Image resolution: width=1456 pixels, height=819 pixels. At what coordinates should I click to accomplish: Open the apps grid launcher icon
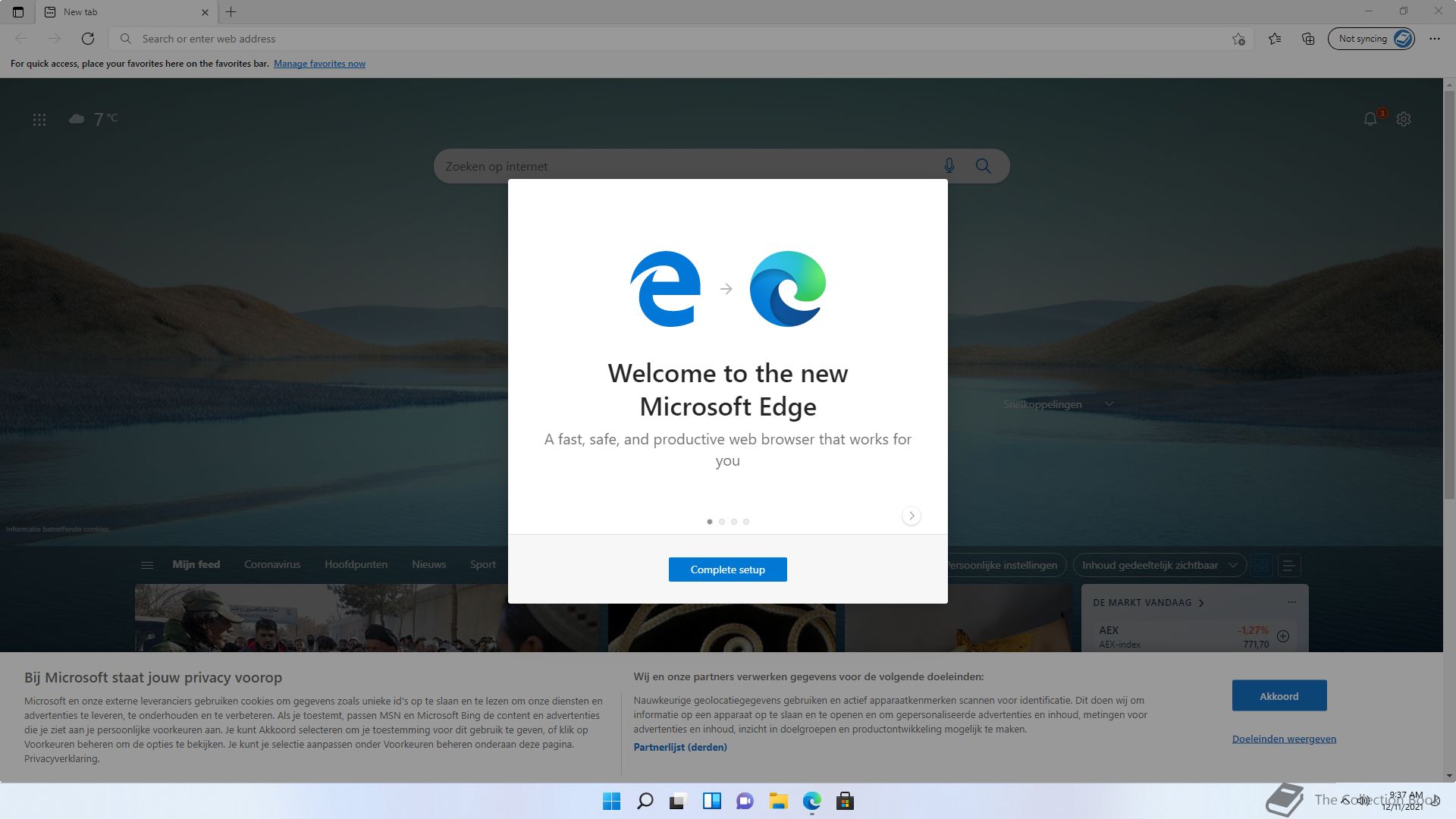tap(39, 120)
